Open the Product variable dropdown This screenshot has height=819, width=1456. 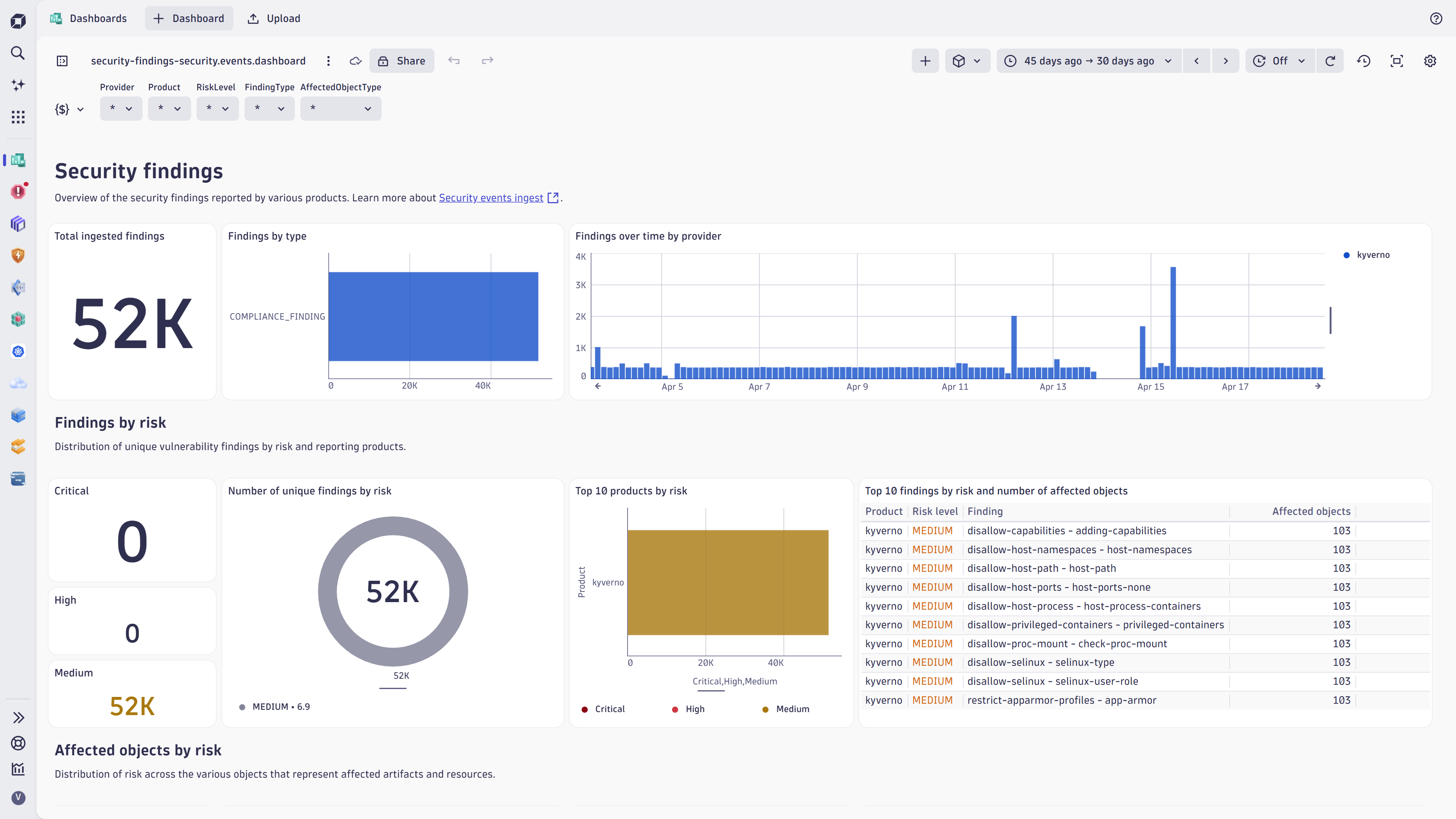pyautogui.click(x=169, y=108)
